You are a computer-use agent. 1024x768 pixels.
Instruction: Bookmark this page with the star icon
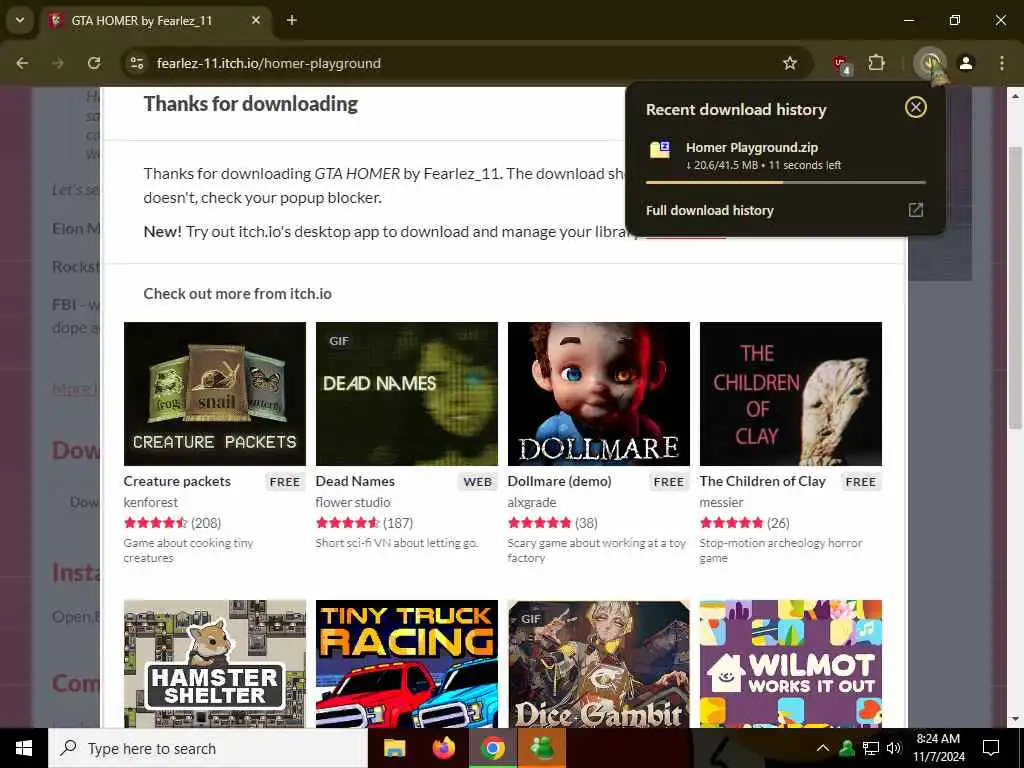pyautogui.click(x=790, y=63)
